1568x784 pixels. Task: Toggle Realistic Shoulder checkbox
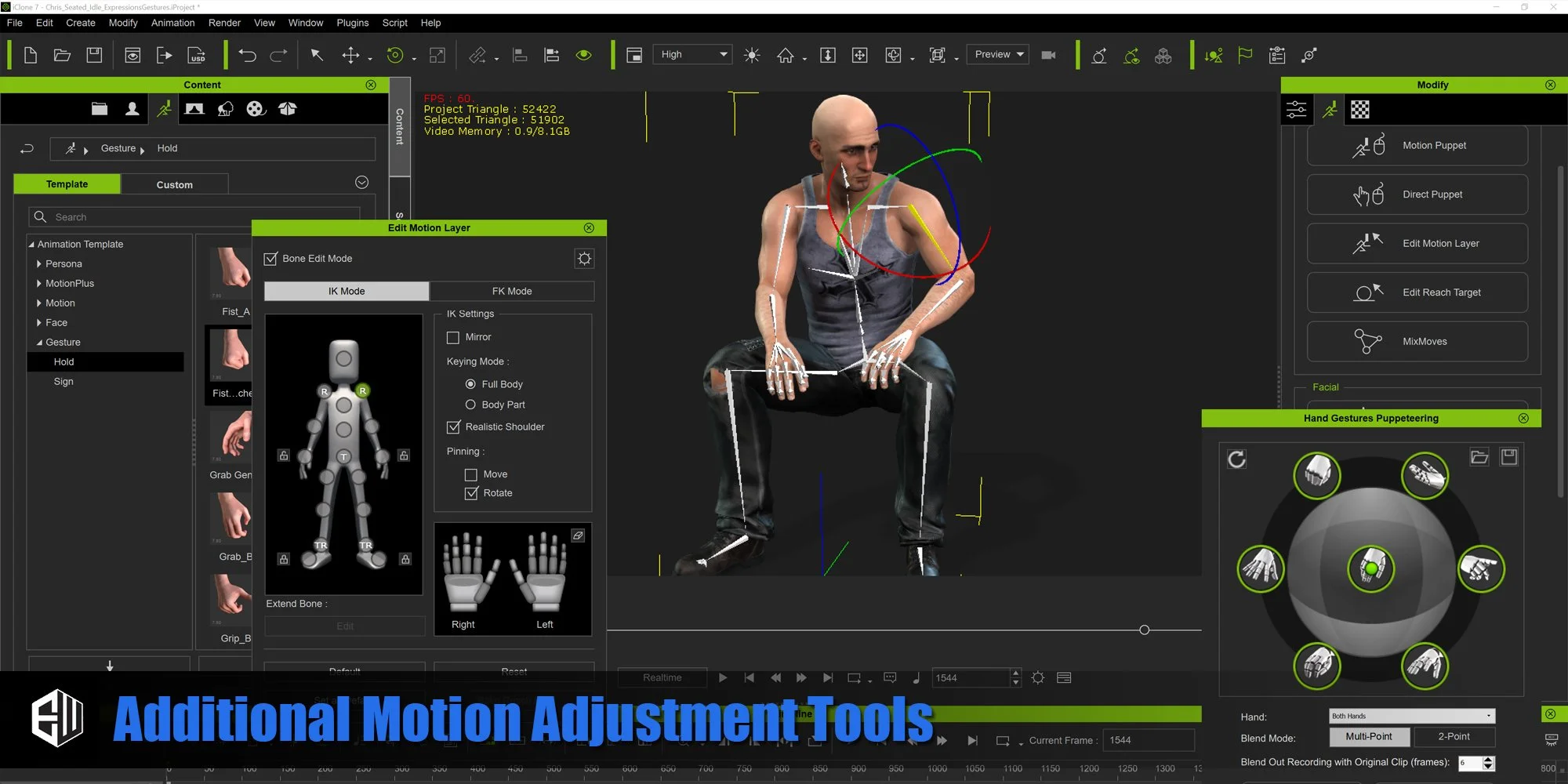coord(453,426)
